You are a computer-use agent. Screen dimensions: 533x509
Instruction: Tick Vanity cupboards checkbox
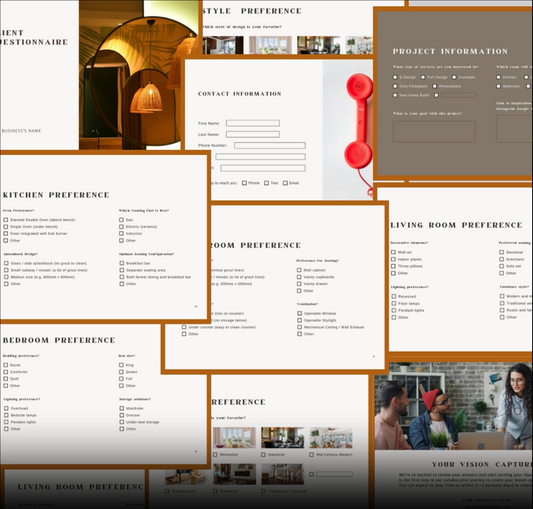click(x=299, y=277)
